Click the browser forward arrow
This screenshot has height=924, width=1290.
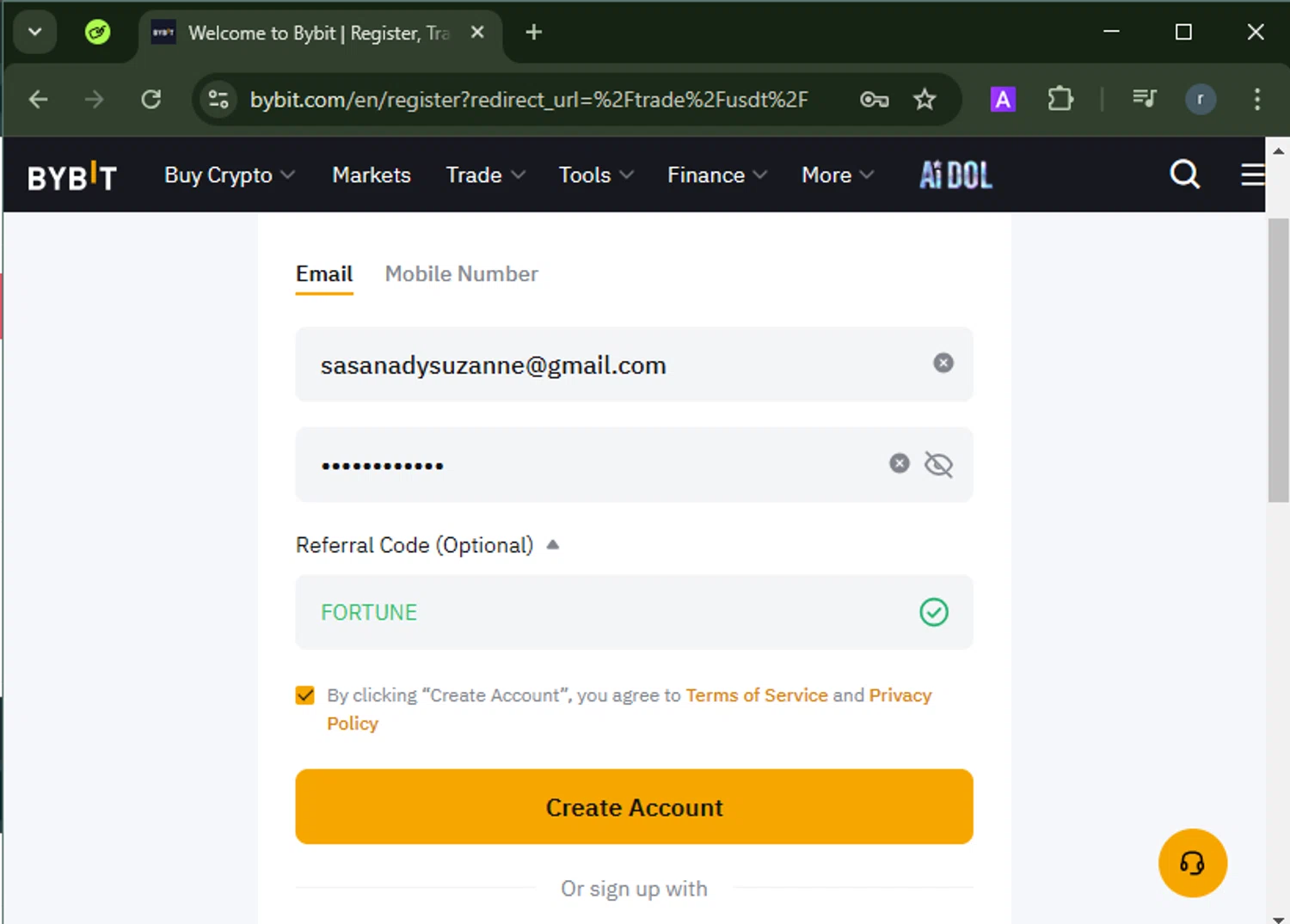pyautogui.click(x=94, y=100)
